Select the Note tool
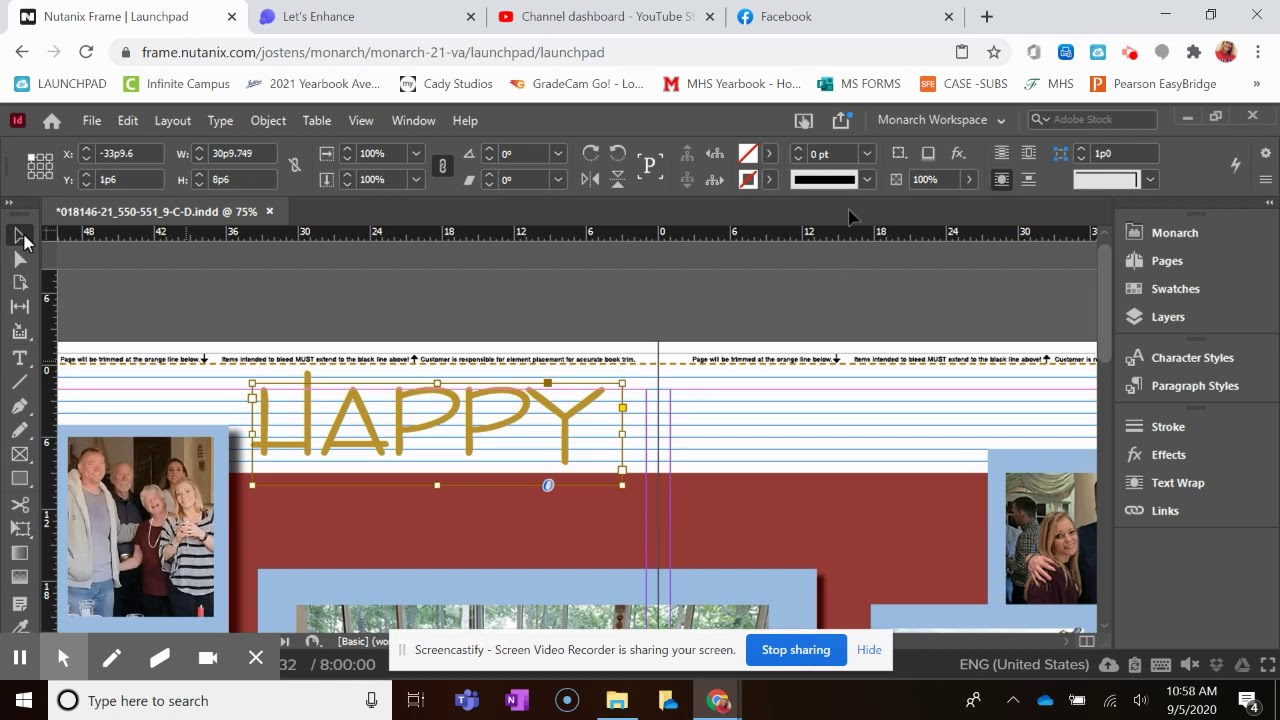1280x720 pixels. 19,604
